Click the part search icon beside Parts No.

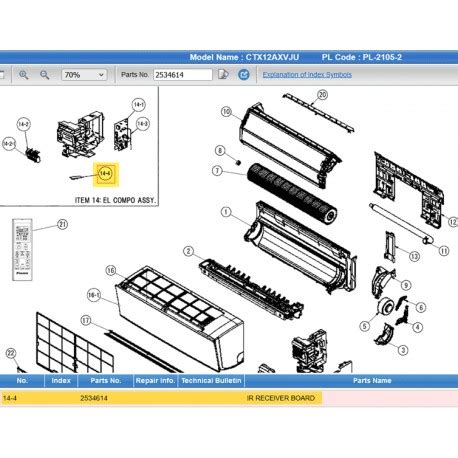pyautogui.click(x=223, y=74)
